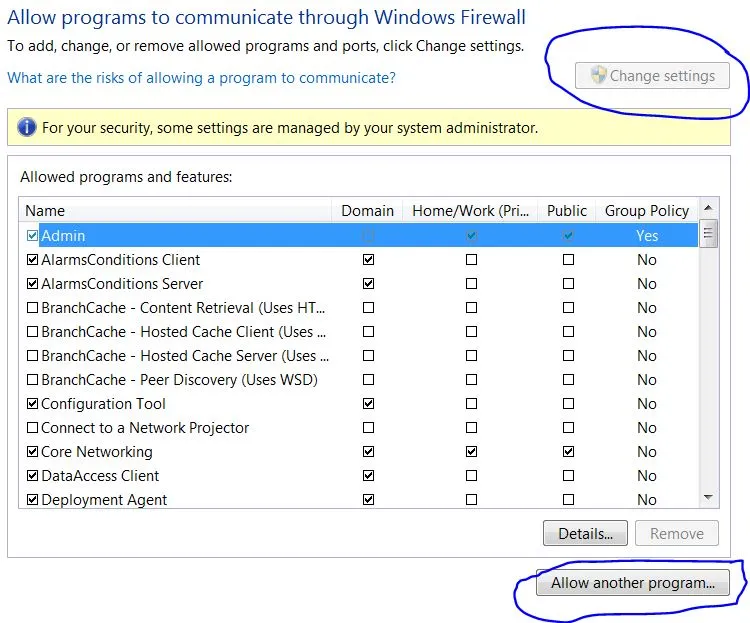Click the blue information icon in security notice
Screen dimensions: 750x623
[x=26, y=127]
